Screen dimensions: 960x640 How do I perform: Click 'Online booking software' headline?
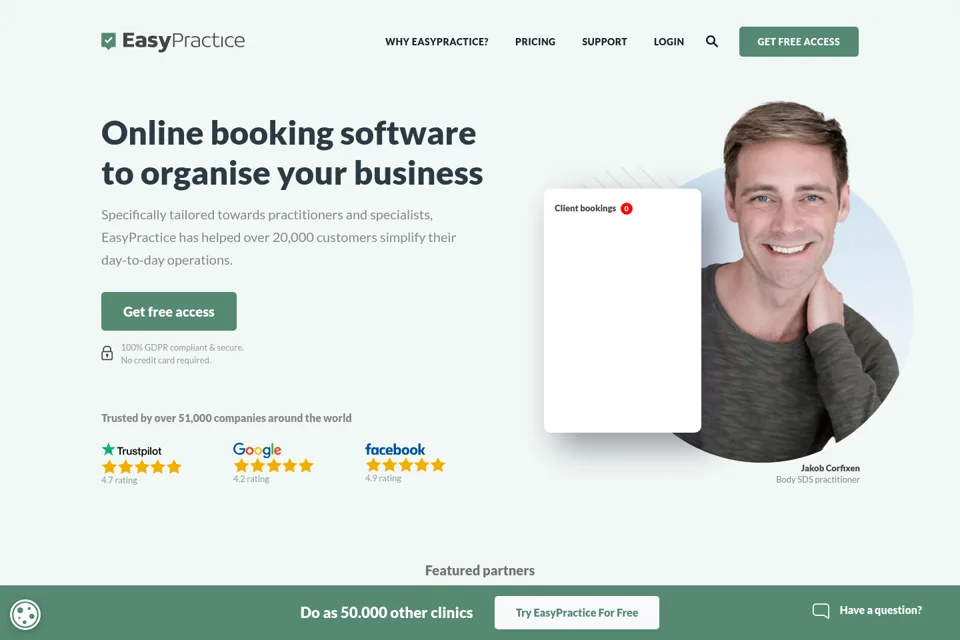click(288, 133)
